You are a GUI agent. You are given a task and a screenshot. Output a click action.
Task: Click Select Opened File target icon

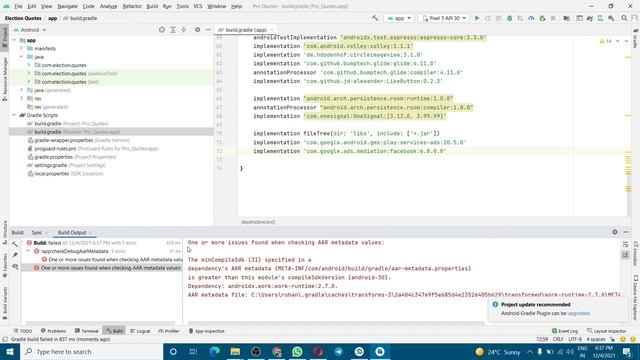click(162, 30)
